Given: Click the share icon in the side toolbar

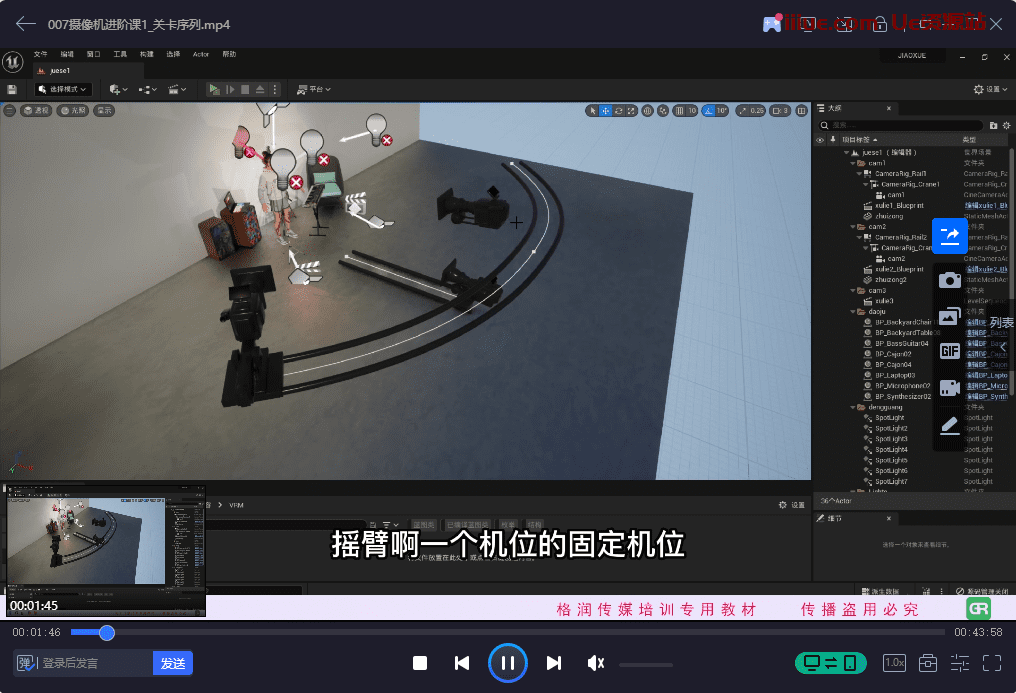Looking at the screenshot, I should [949, 236].
